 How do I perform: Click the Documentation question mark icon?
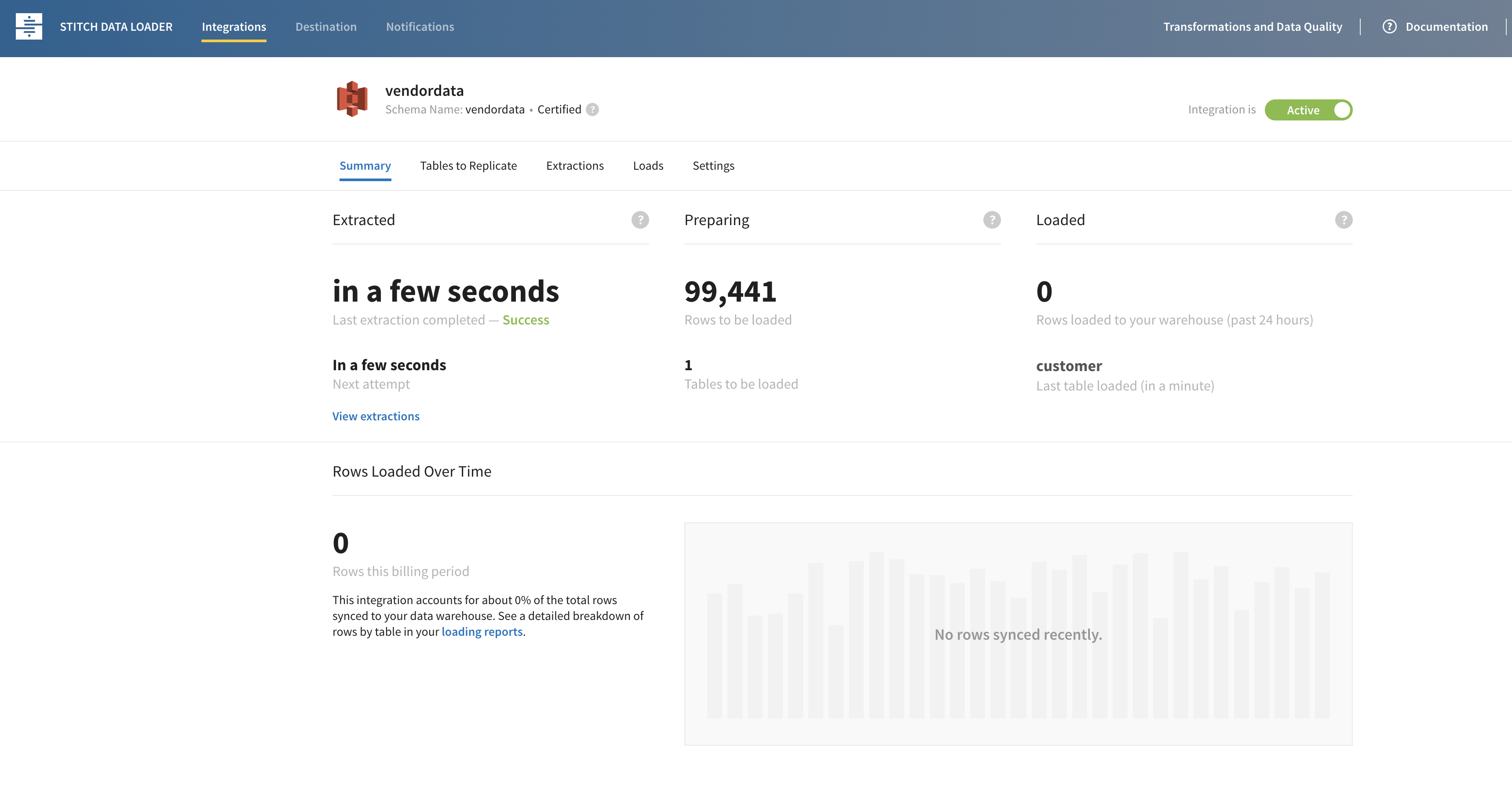1389,27
